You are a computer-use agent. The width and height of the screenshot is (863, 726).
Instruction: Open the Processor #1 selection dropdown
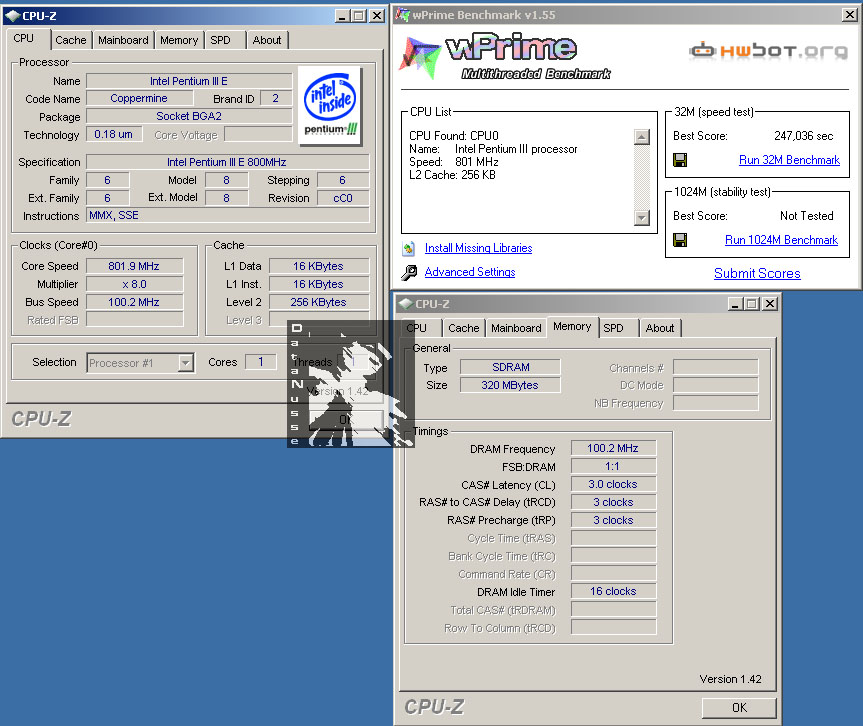[x=185, y=363]
